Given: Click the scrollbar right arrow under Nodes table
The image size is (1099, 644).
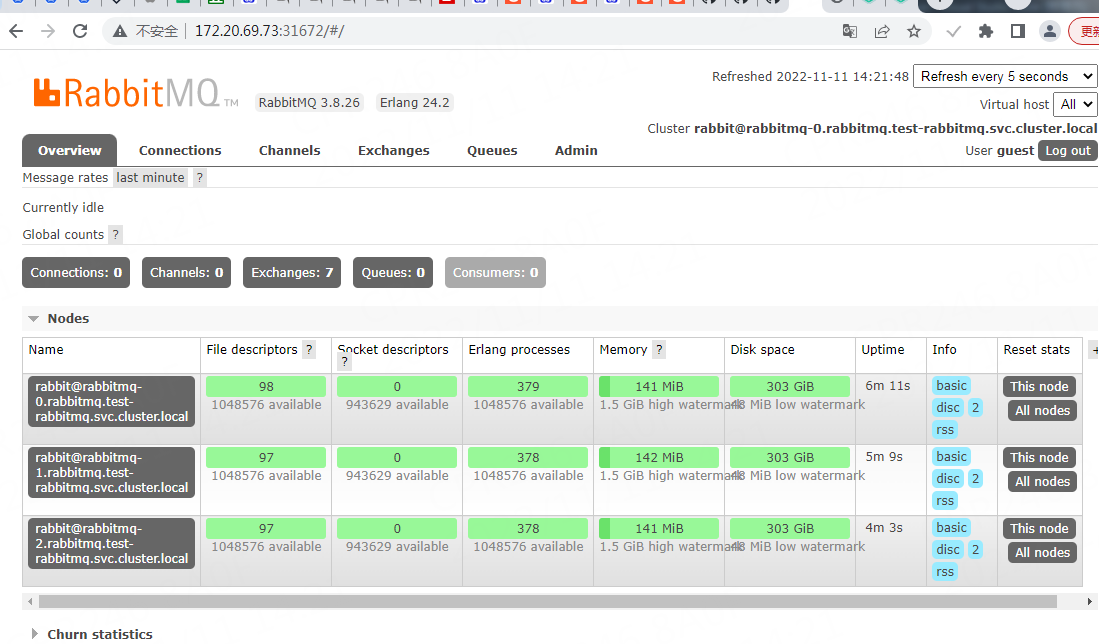Looking at the screenshot, I should pos(1089,601).
